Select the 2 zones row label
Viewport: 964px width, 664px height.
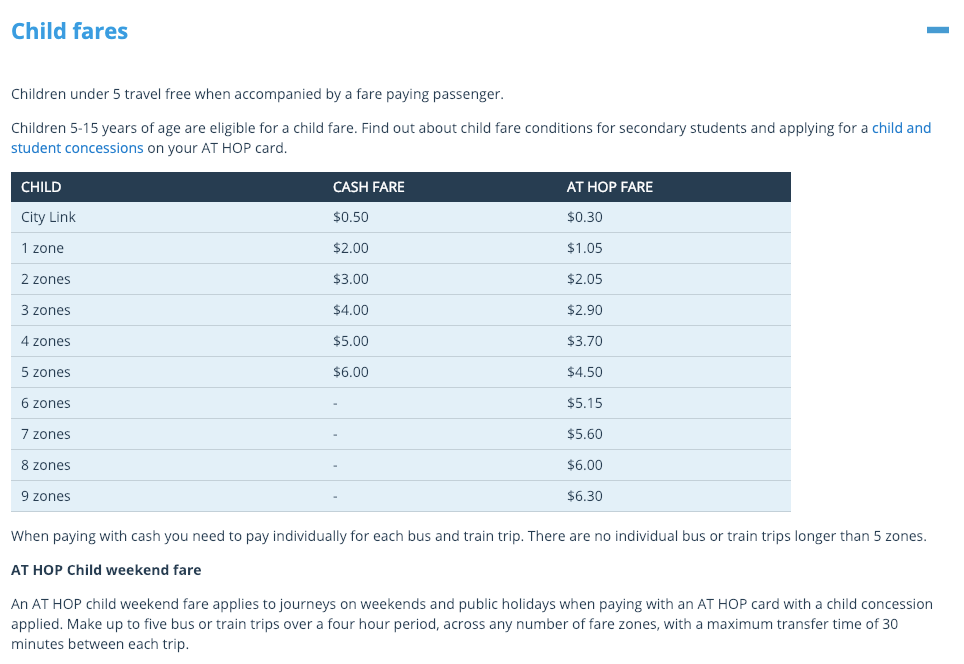point(45,279)
